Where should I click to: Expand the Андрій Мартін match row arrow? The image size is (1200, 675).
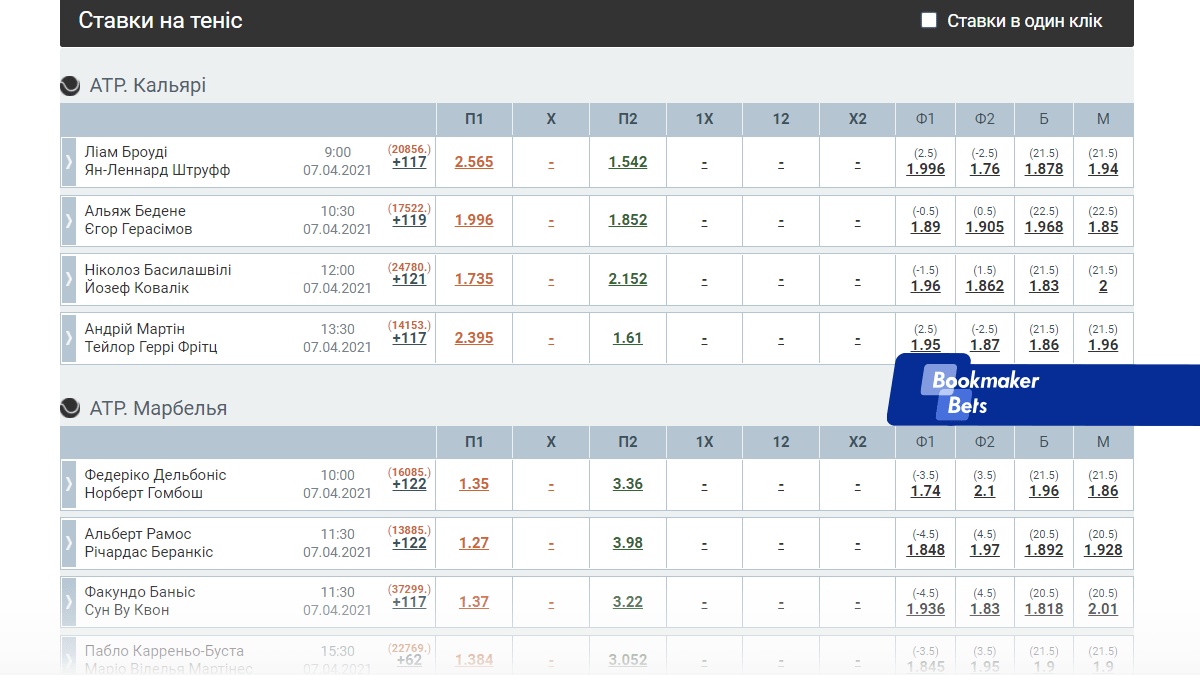[69, 338]
